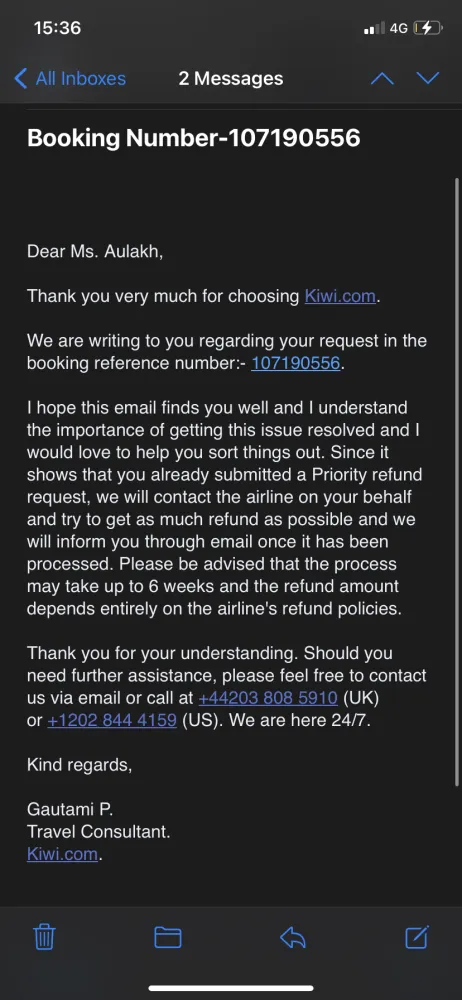Tap the reply arrow icon
The width and height of the screenshot is (462, 1000).
tap(293, 937)
